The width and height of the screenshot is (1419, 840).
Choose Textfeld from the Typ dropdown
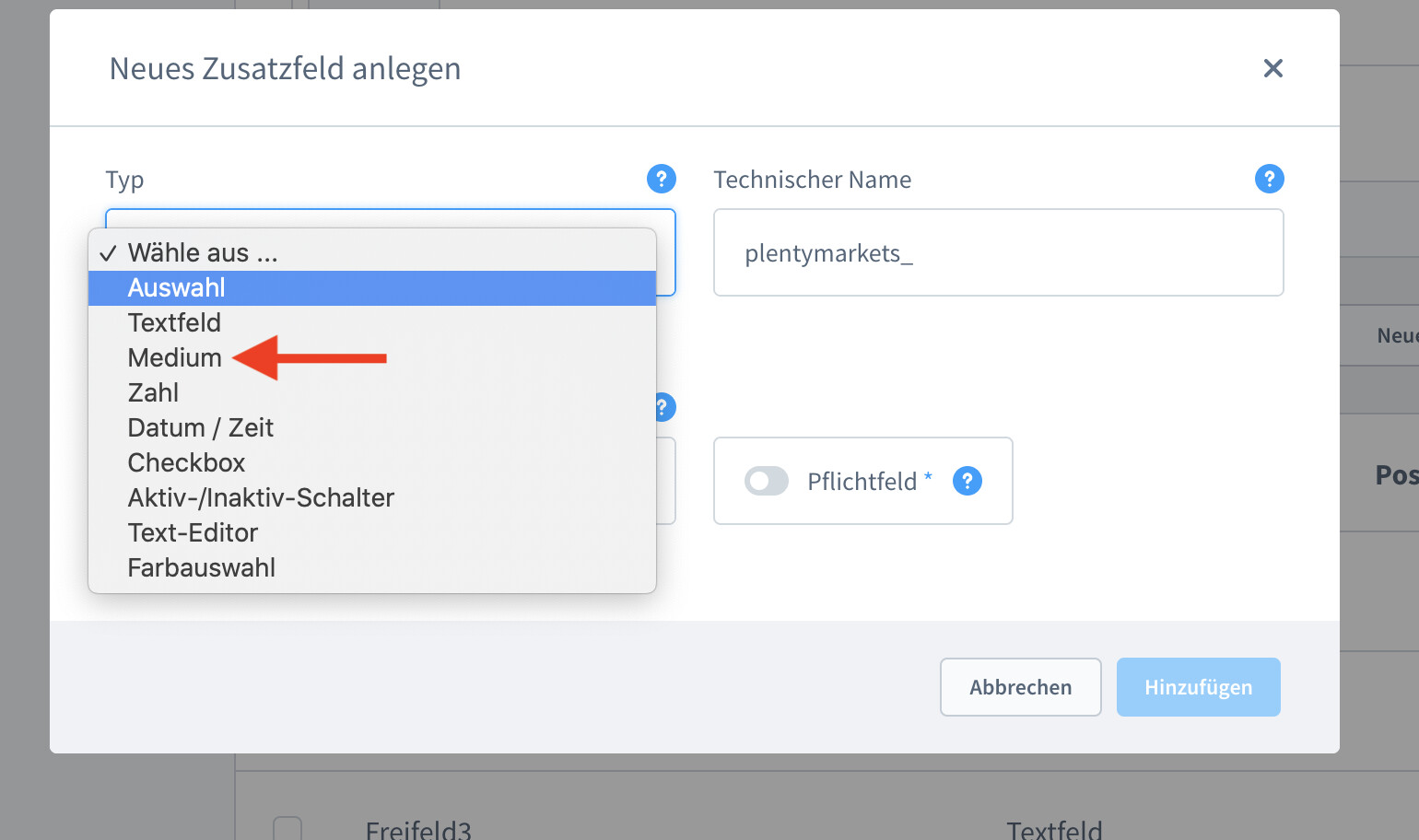[174, 323]
